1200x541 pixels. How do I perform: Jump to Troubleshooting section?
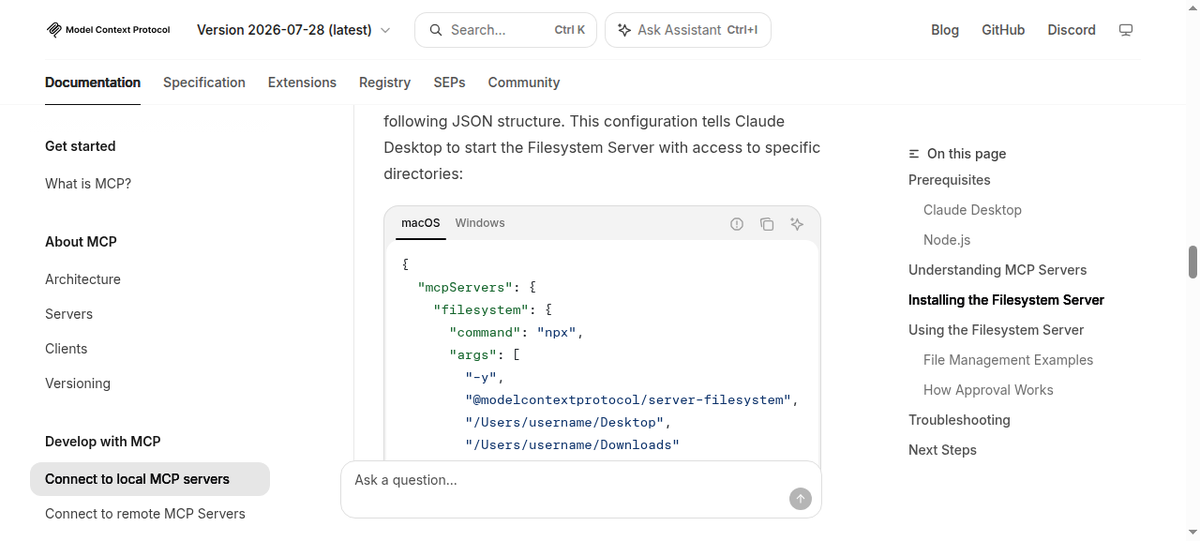(959, 420)
